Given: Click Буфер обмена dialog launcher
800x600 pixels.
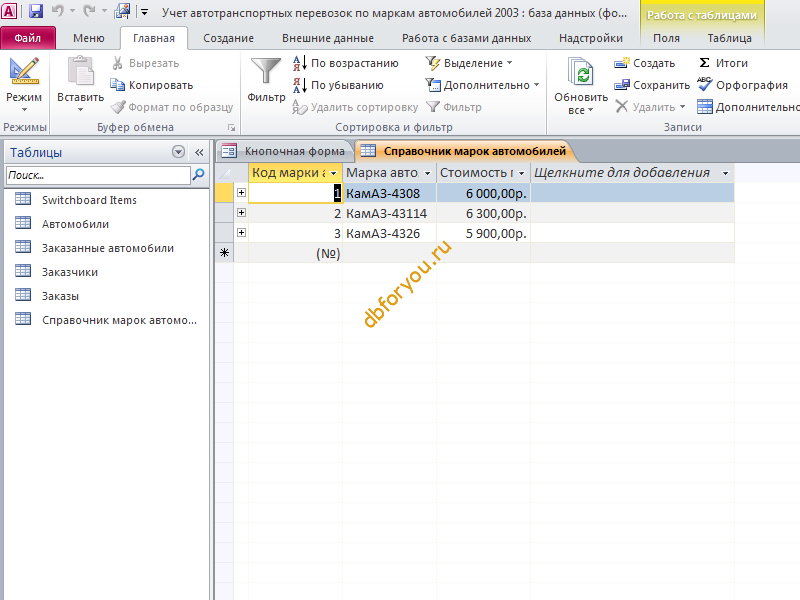Looking at the screenshot, I should (x=231, y=128).
